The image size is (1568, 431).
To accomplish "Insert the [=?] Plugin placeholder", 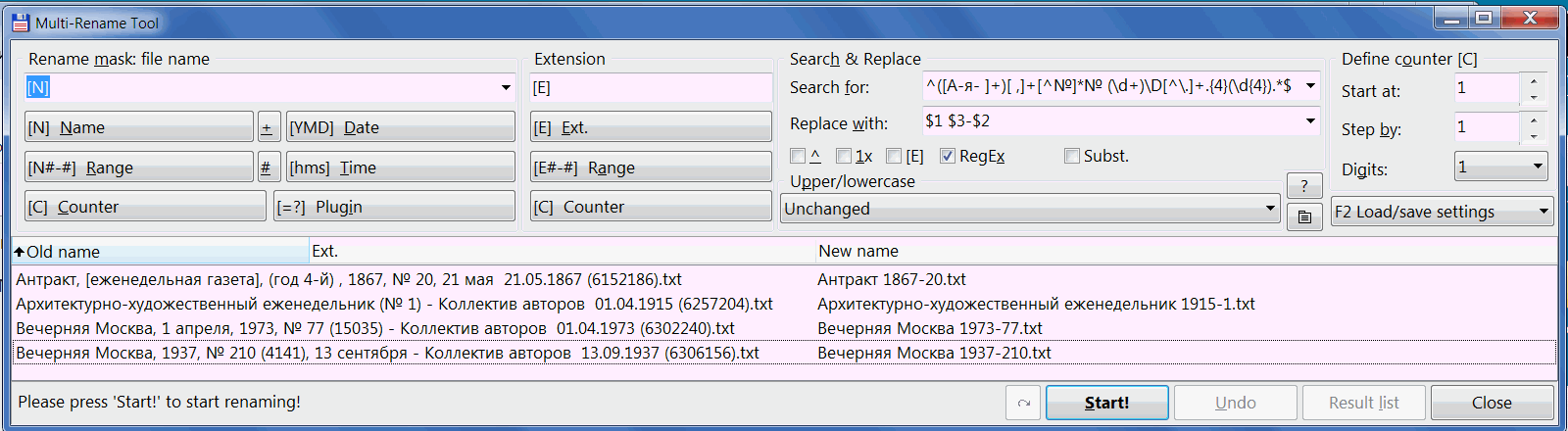I will 394,207.
